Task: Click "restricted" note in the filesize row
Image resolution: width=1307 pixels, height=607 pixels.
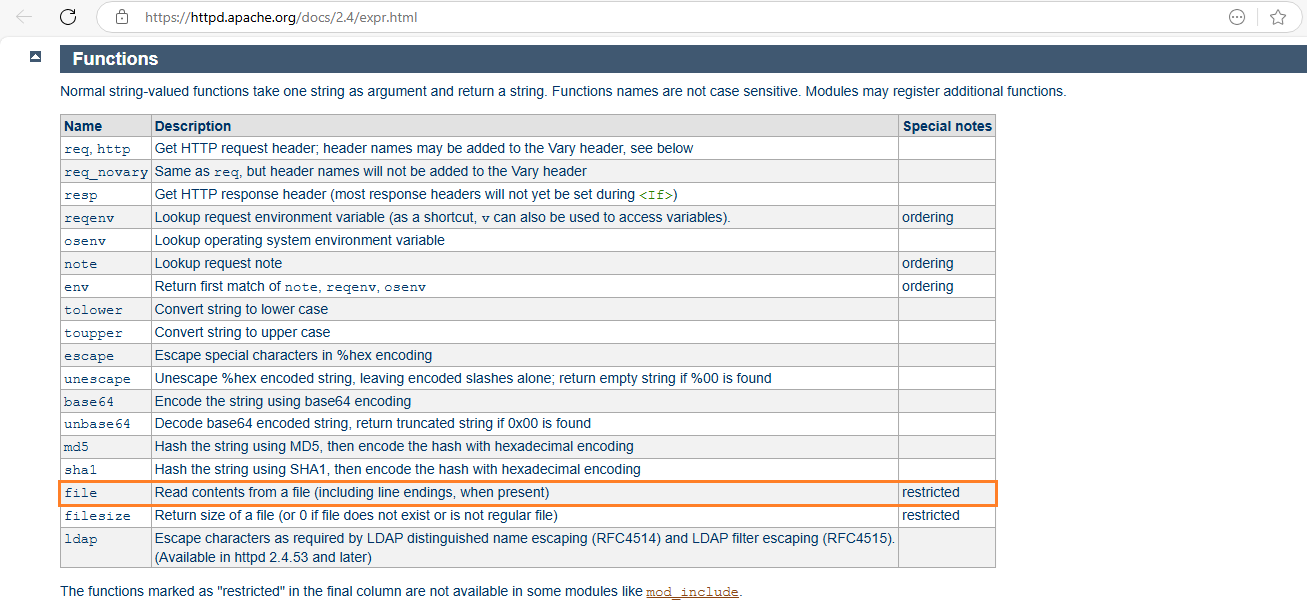Action: pos(930,516)
